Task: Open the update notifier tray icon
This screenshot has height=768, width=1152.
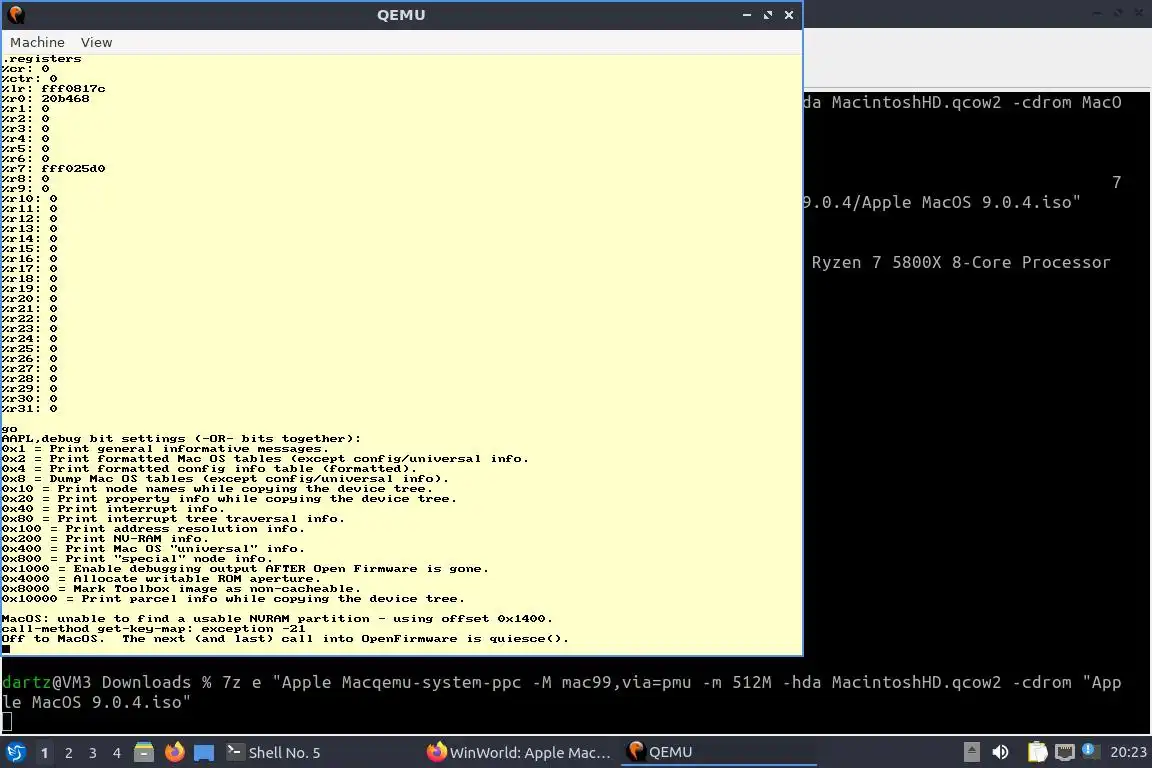Action: pyautogui.click(x=1090, y=750)
